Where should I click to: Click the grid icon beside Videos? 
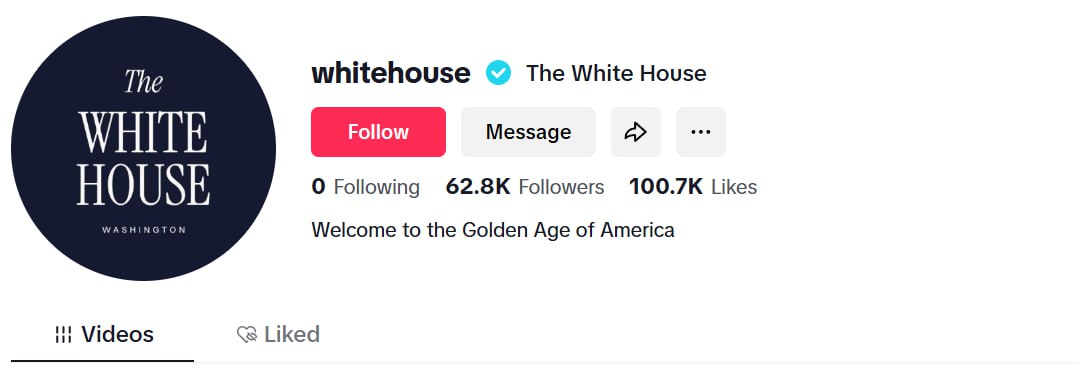click(63, 335)
